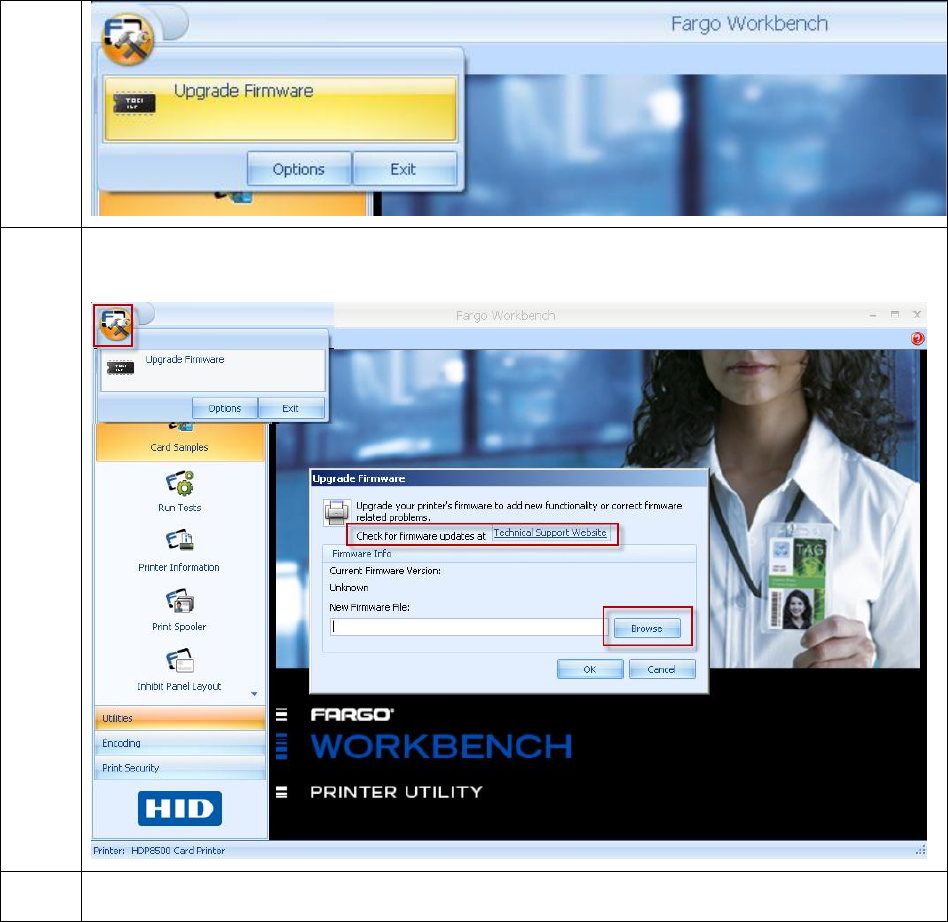
Task: Click the large Options button in the top screenshot
Action: [x=299, y=169]
